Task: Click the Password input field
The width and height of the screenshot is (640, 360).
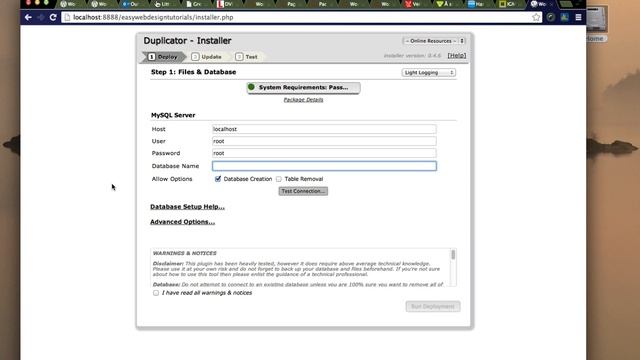Action: (324, 153)
